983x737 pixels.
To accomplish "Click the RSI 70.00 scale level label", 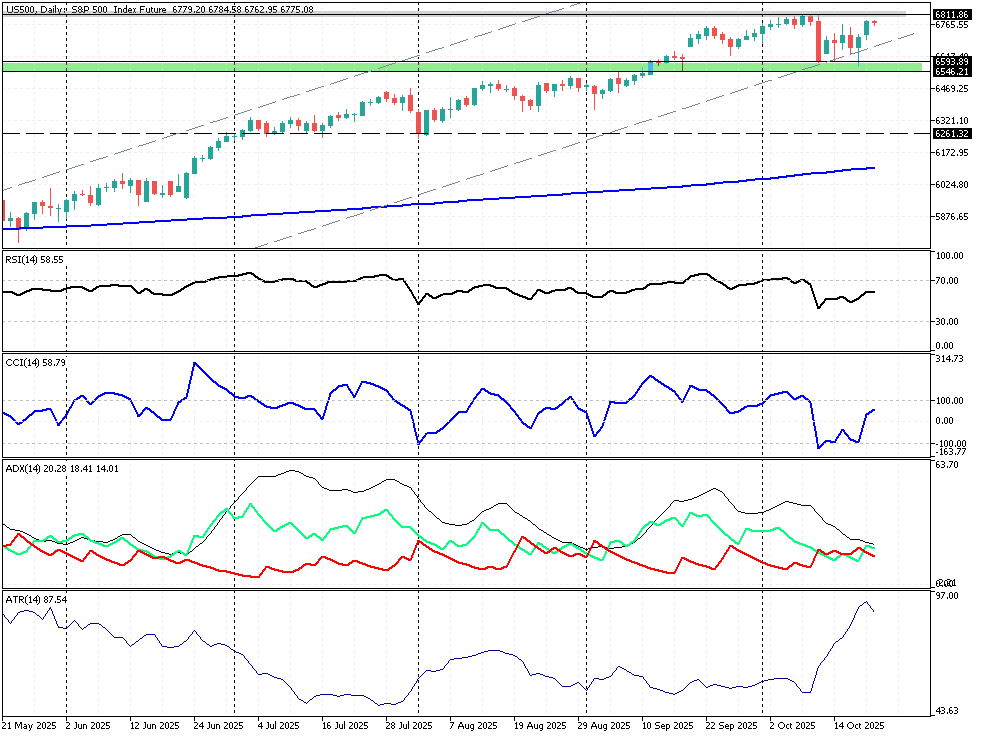I will point(948,280).
